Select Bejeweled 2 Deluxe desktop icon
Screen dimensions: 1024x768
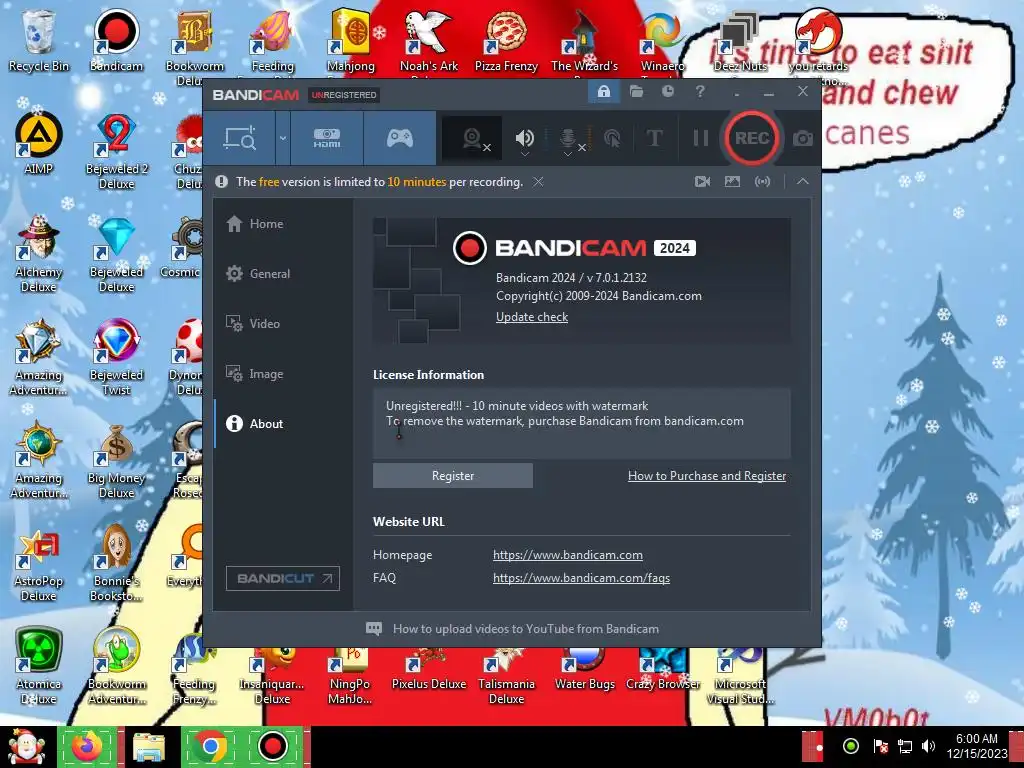[x=116, y=152]
